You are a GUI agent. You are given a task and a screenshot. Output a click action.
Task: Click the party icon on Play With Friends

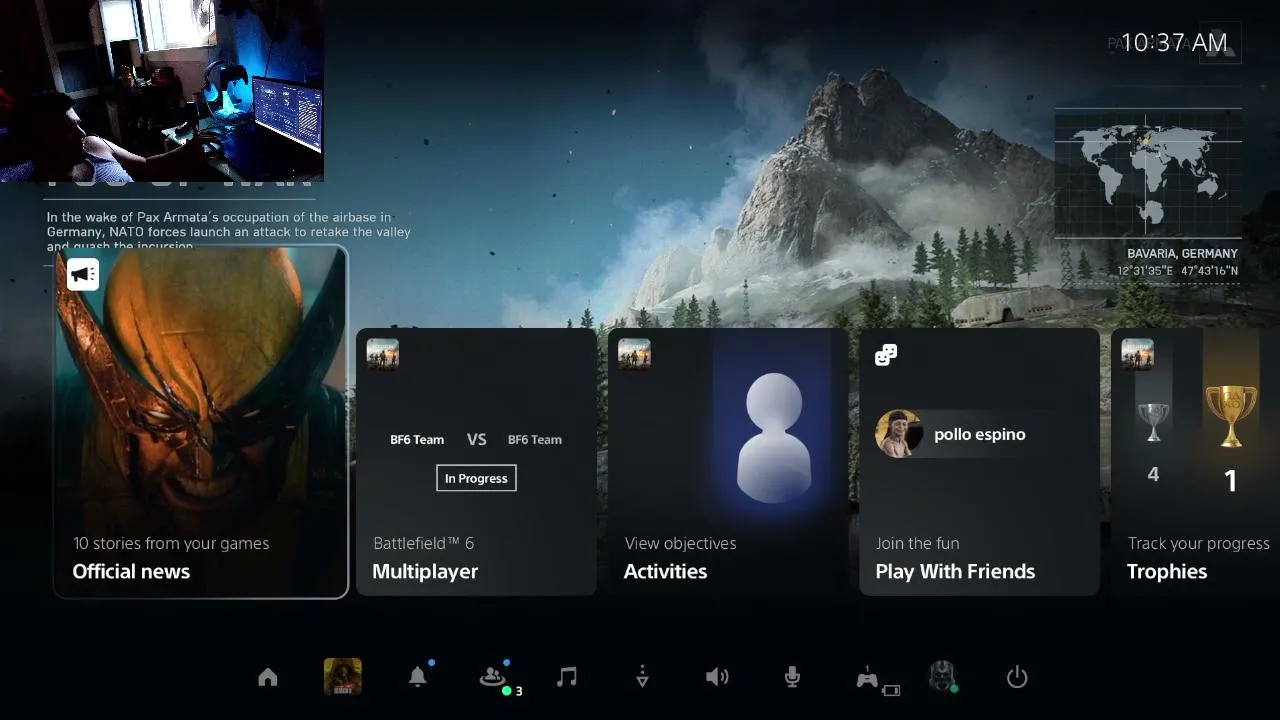pyautogui.click(x=886, y=355)
